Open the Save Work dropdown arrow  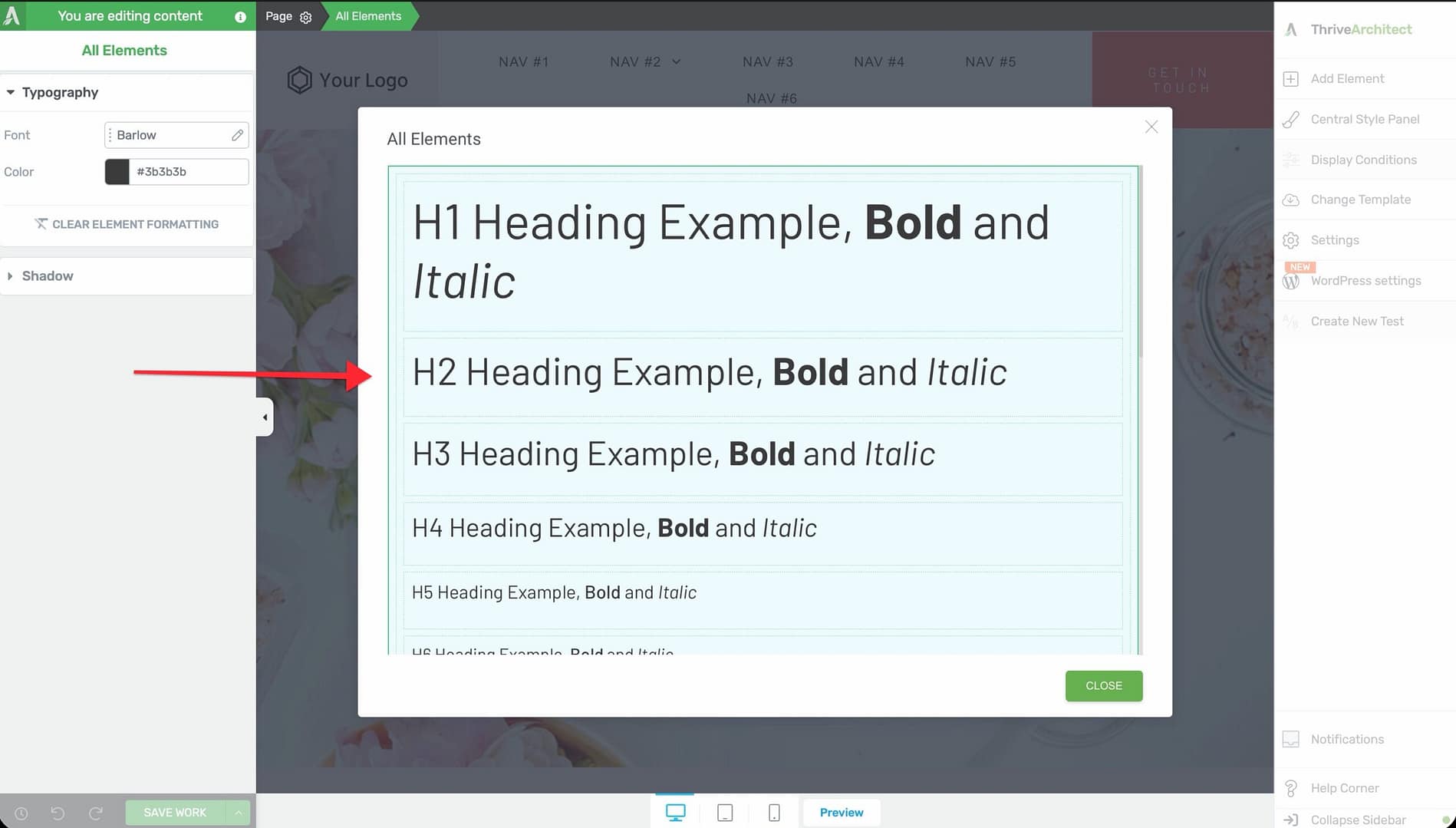pyautogui.click(x=239, y=813)
